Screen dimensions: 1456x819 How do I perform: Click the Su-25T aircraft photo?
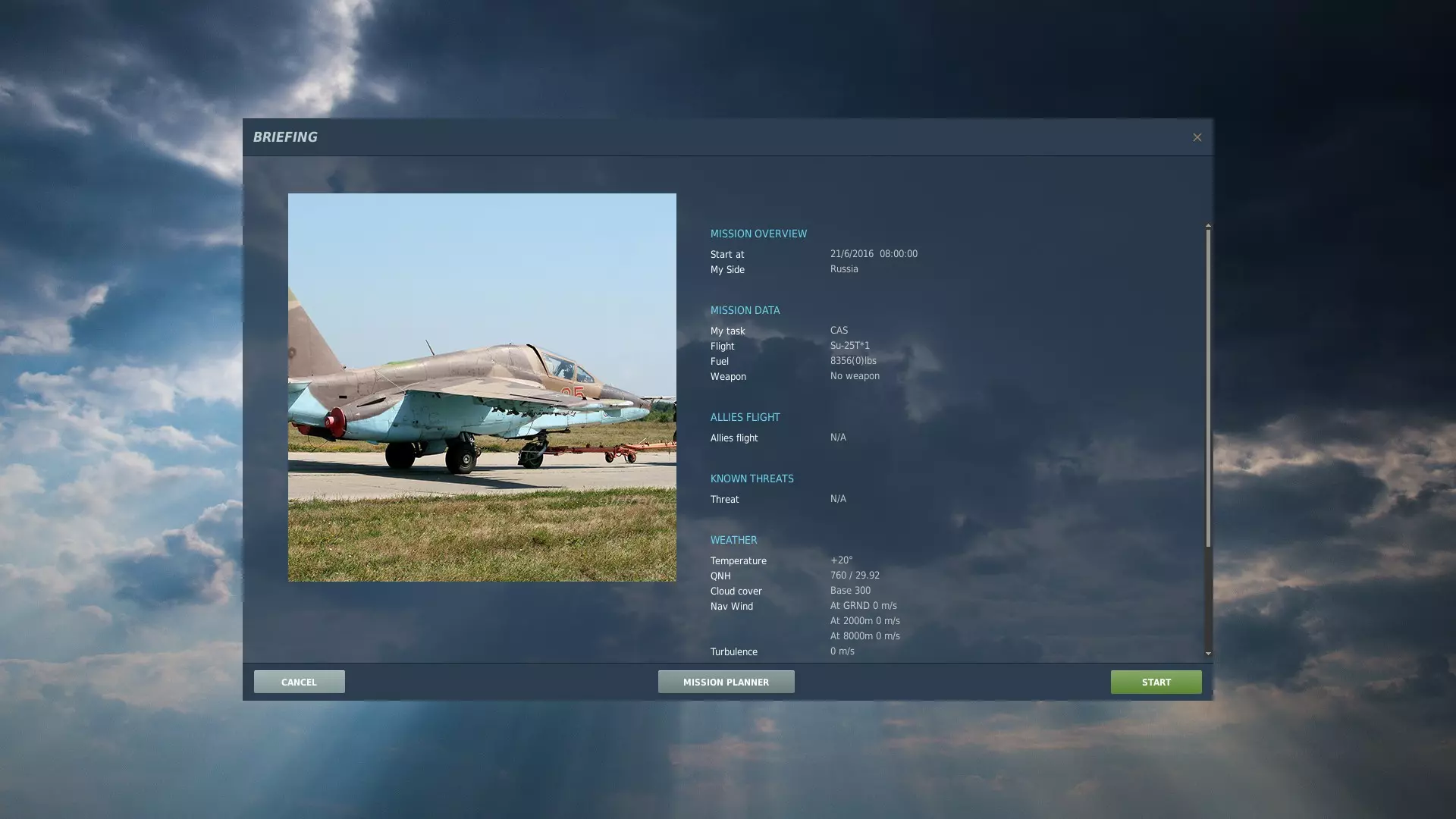coord(482,388)
